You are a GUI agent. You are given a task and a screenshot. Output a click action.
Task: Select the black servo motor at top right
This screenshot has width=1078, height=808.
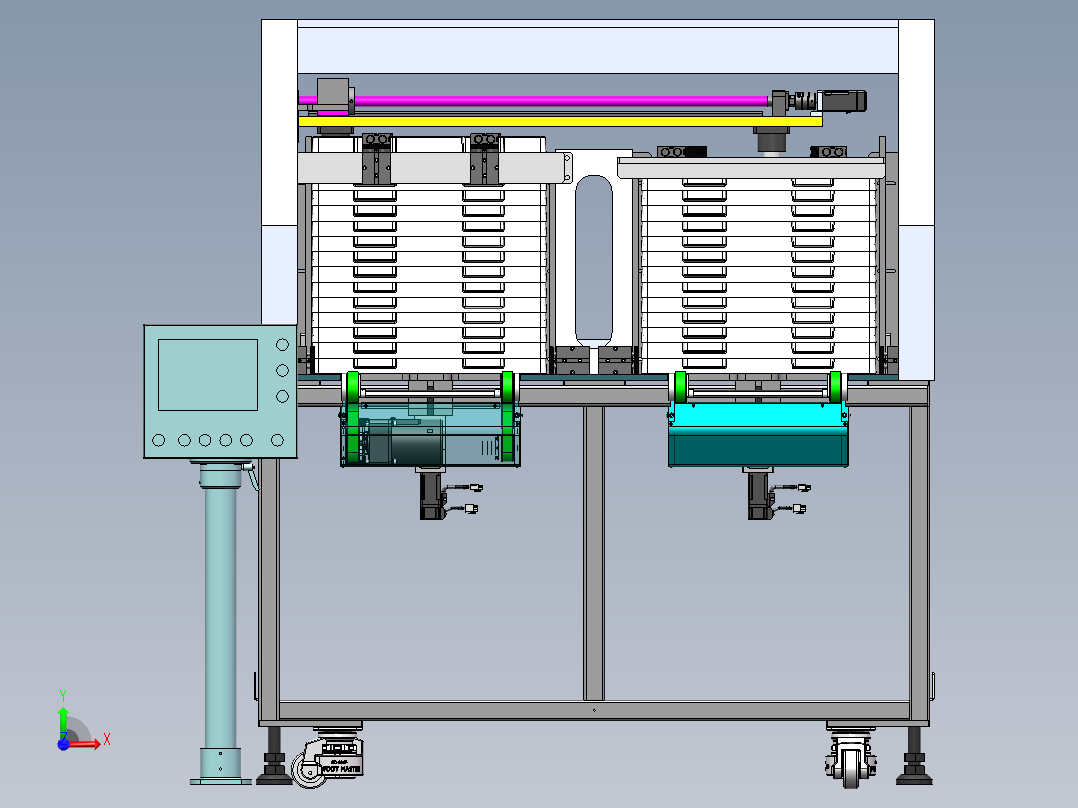tap(844, 100)
